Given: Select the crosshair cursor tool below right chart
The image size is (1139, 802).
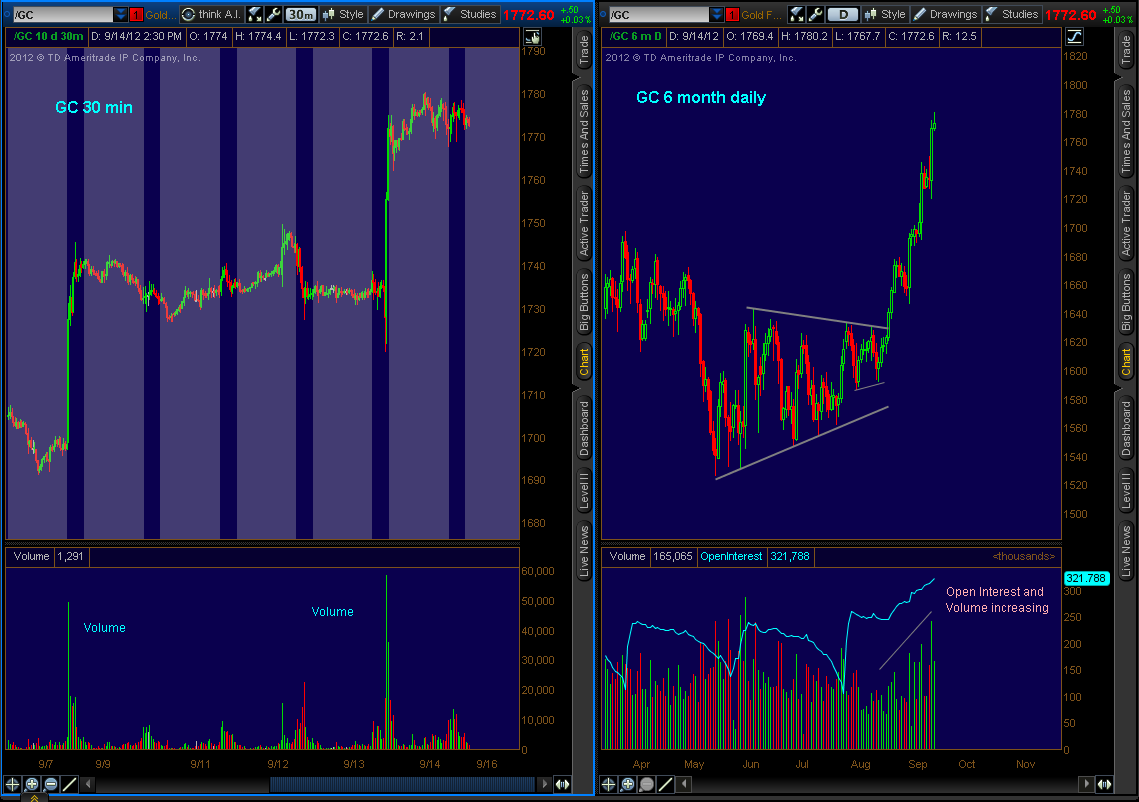Looking at the screenshot, I should pyautogui.click(x=609, y=784).
